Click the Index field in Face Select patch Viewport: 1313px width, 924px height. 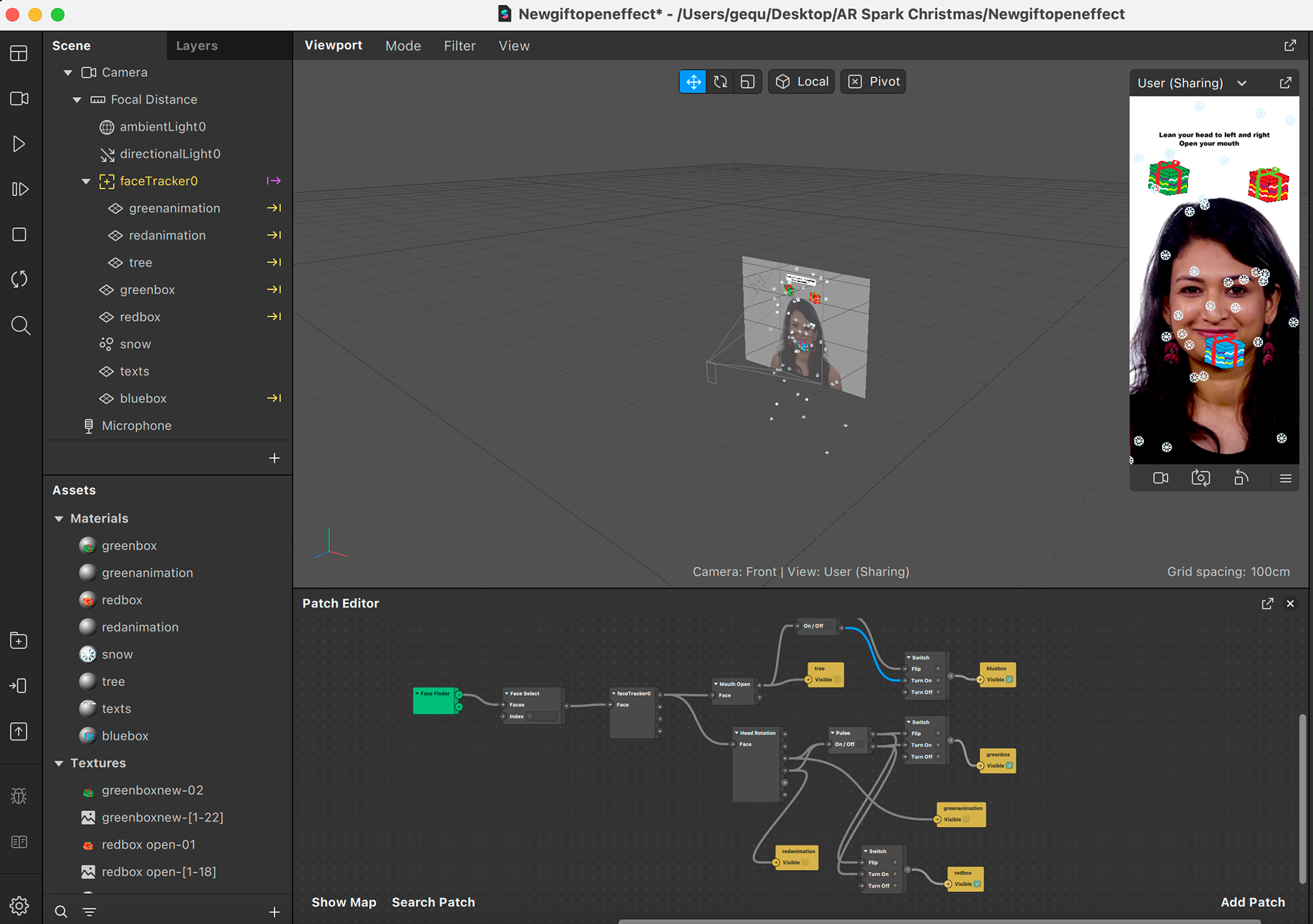[x=542, y=716]
